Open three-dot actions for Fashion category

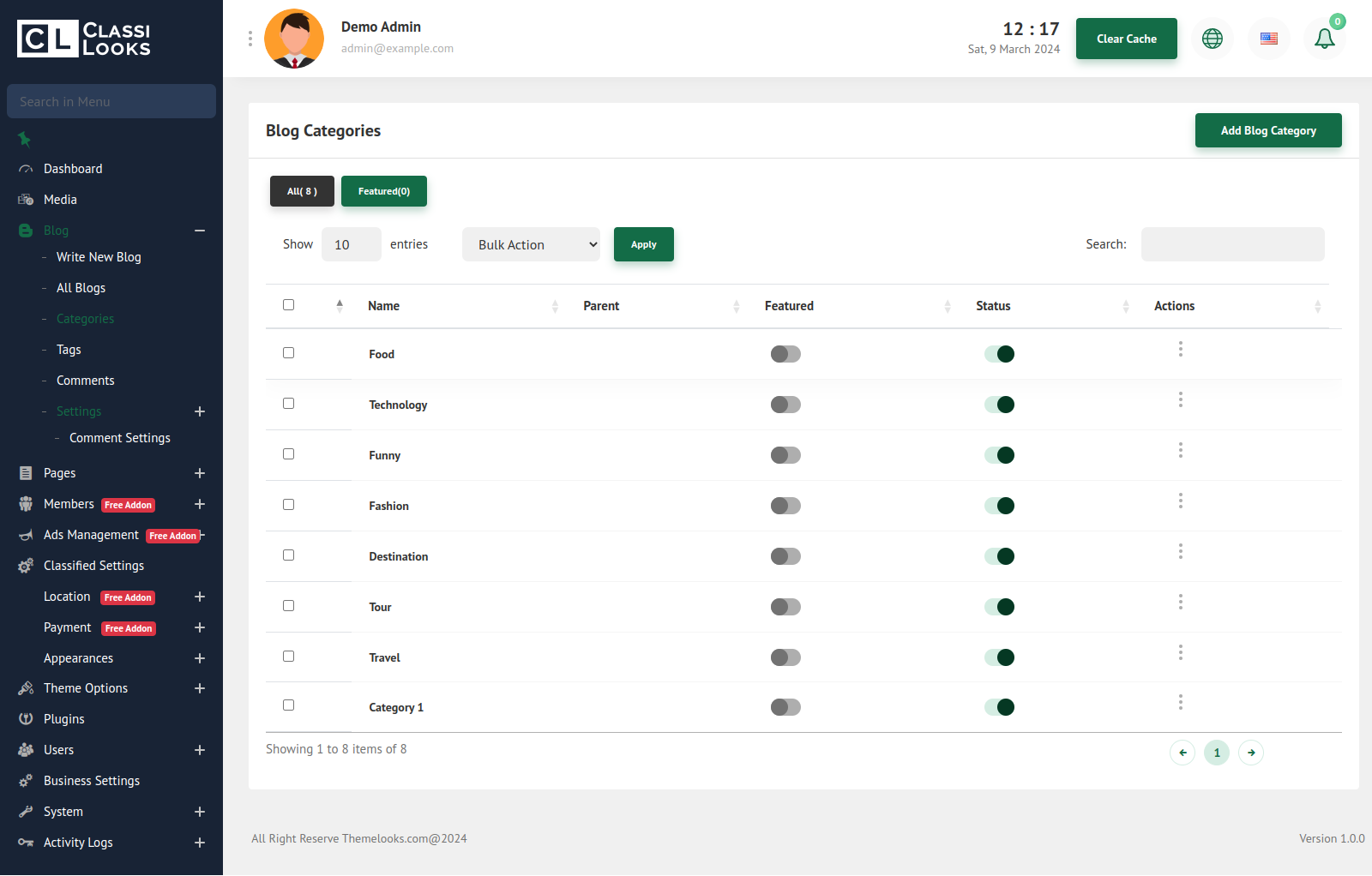[1180, 501]
